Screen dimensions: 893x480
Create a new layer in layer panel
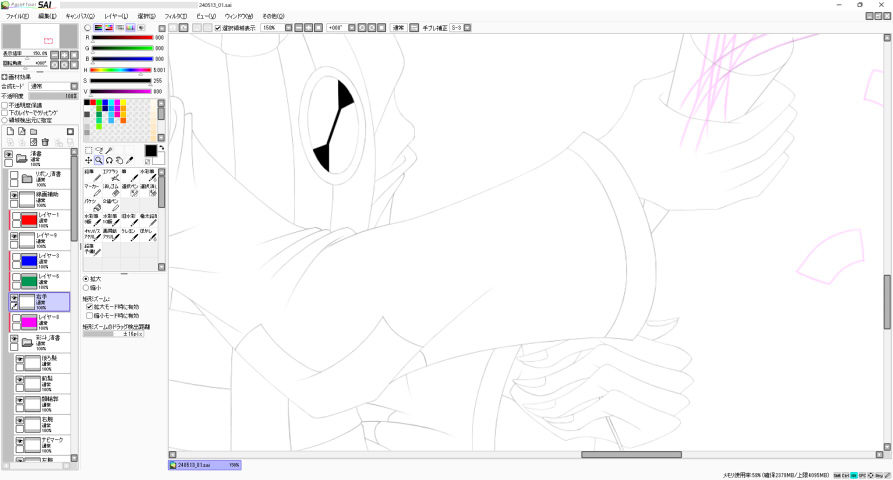tap(10, 132)
